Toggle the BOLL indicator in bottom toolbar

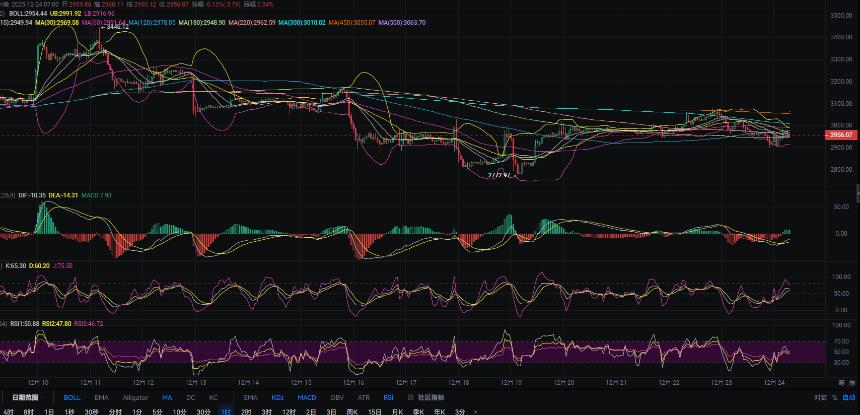(72, 397)
